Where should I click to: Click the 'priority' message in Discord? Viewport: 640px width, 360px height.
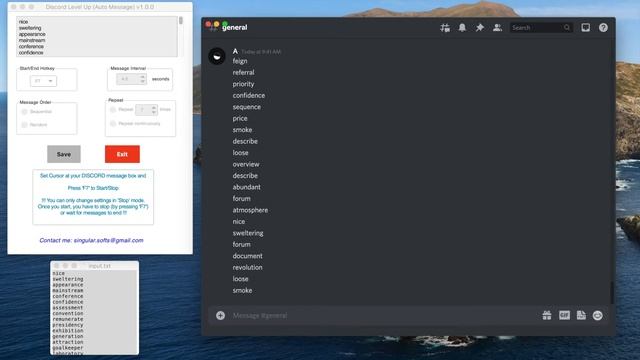pyautogui.click(x=244, y=84)
